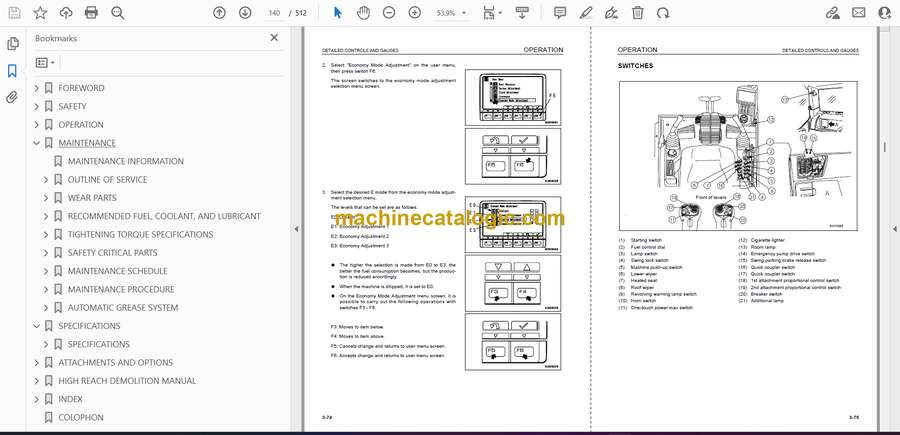Expand the MAINTENANCE SCHEDULE bookmark

(46, 271)
